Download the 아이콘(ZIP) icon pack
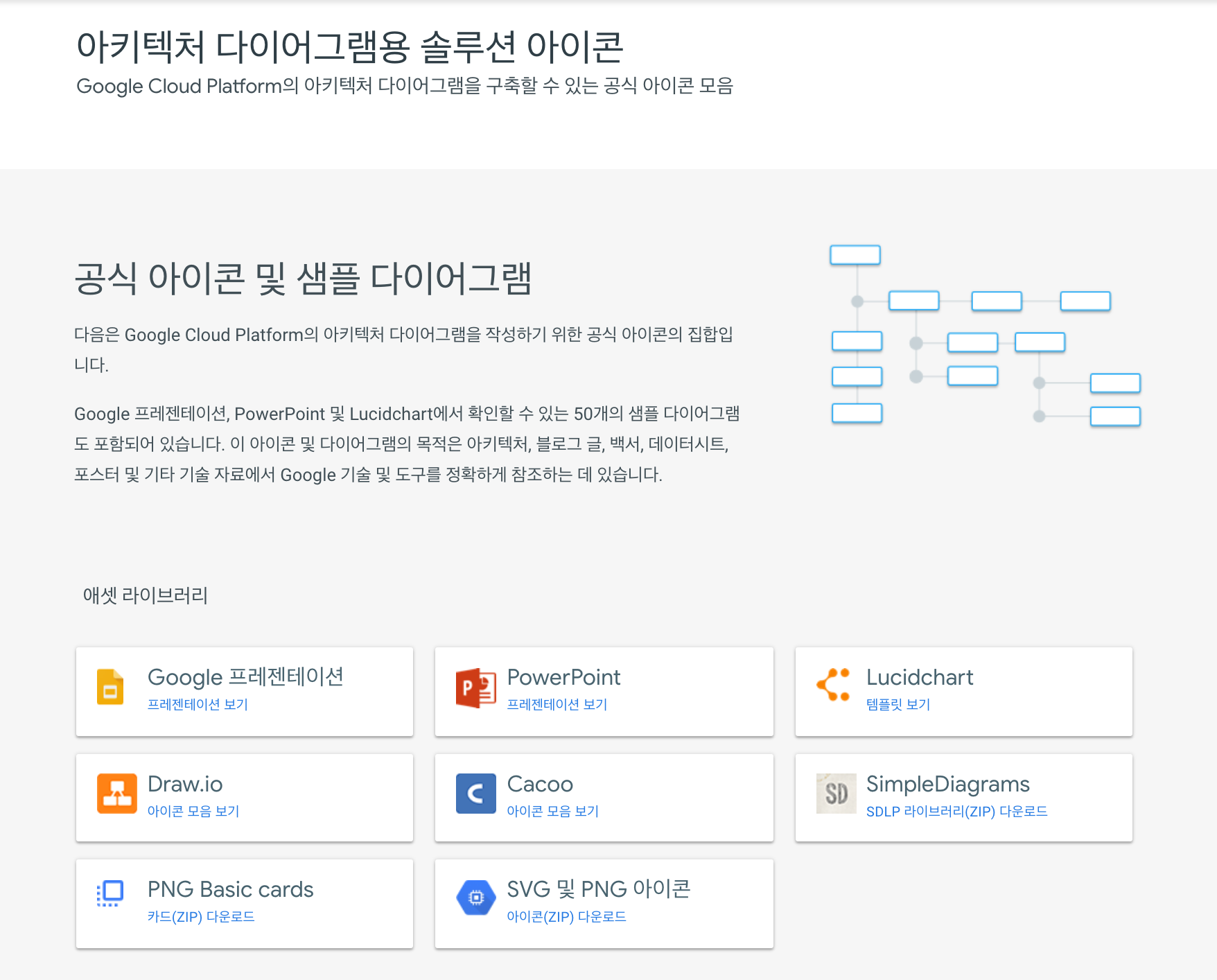Screen dimensions: 1217x980 [566, 916]
